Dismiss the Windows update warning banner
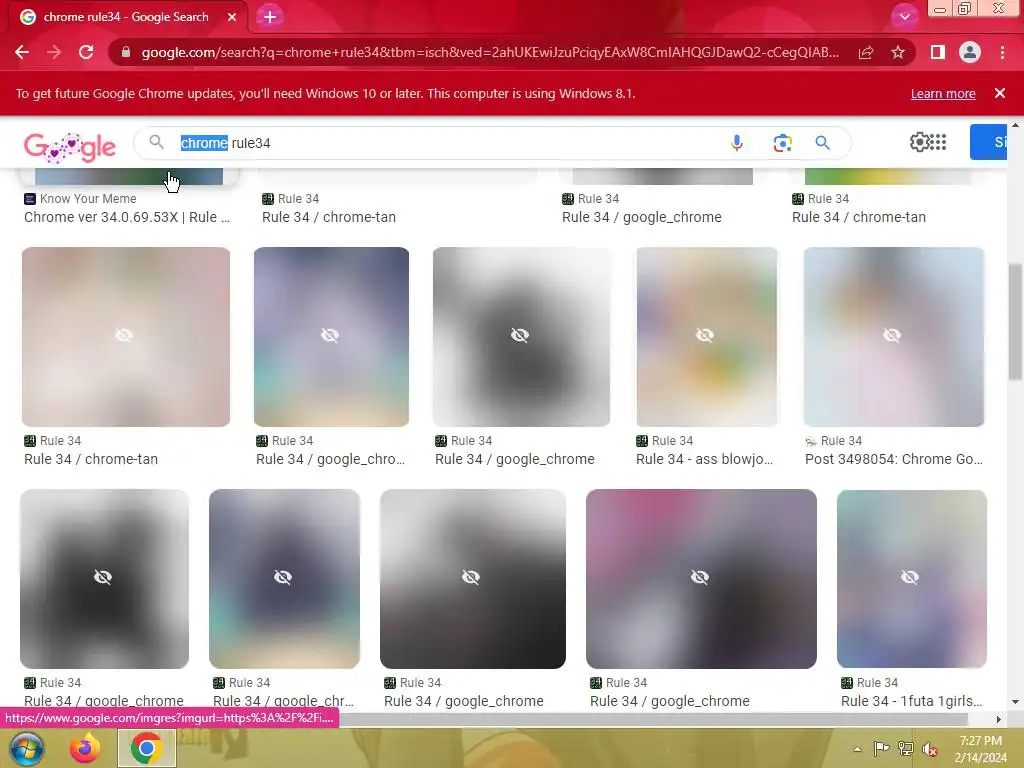Screen dimensions: 1024x768 1000,93
